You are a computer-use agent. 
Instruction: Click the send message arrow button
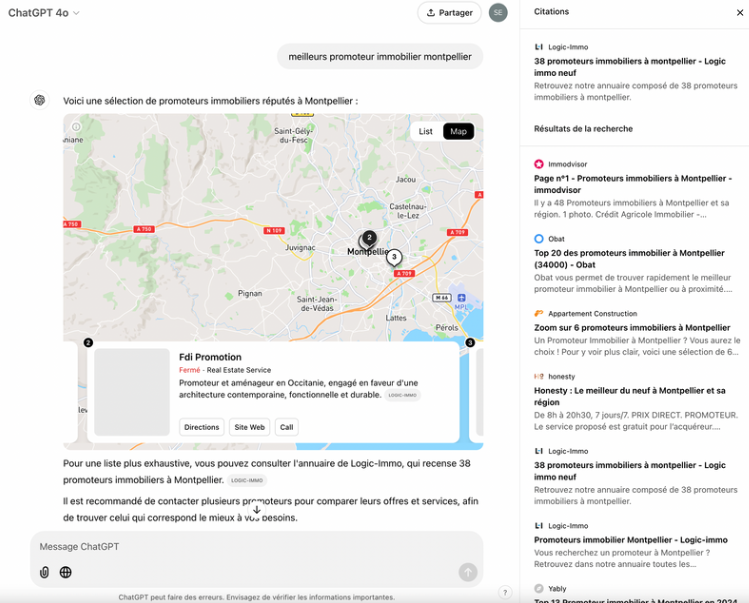tap(468, 571)
